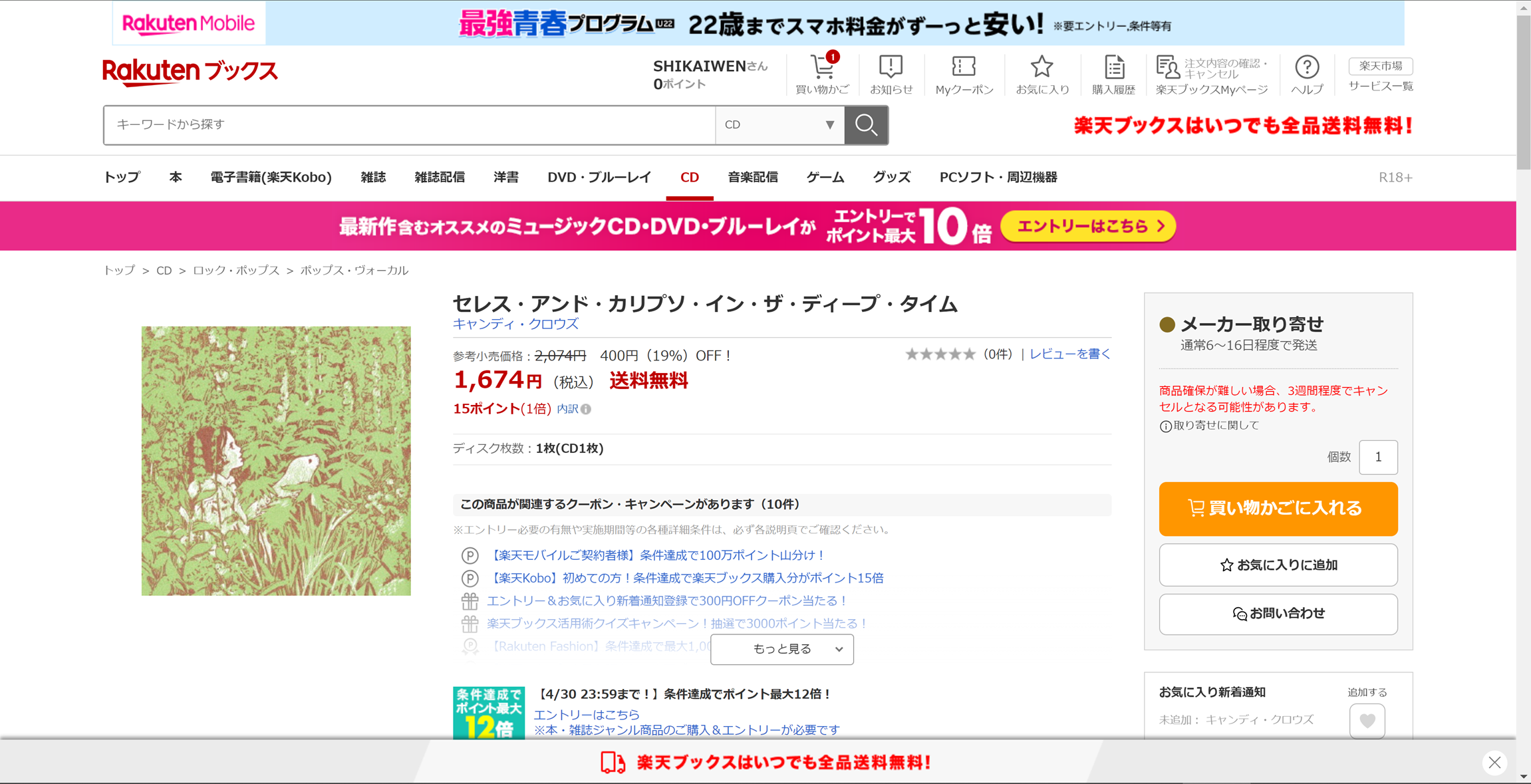Open the CD search category dropdown

(x=779, y=125)
